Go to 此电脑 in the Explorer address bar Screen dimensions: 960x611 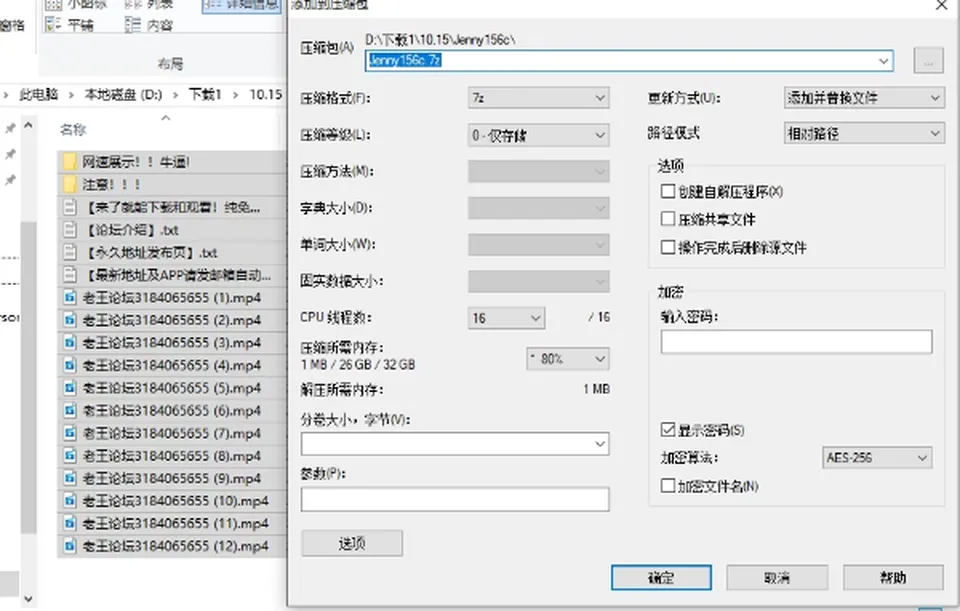pyautogui.click(x=39, y=94)
